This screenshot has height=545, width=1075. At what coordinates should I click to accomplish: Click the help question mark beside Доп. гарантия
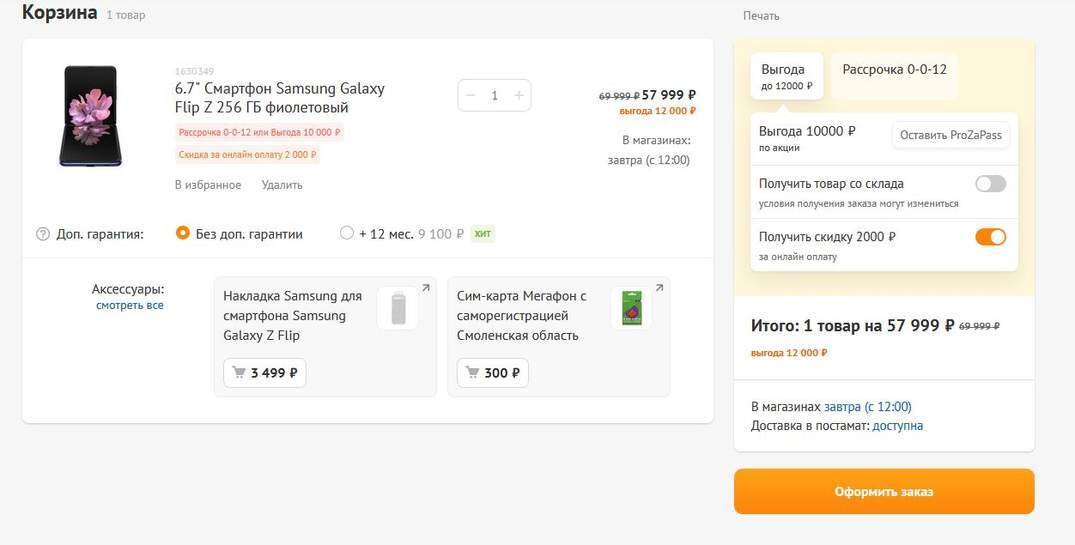click(x=43, y=234)
